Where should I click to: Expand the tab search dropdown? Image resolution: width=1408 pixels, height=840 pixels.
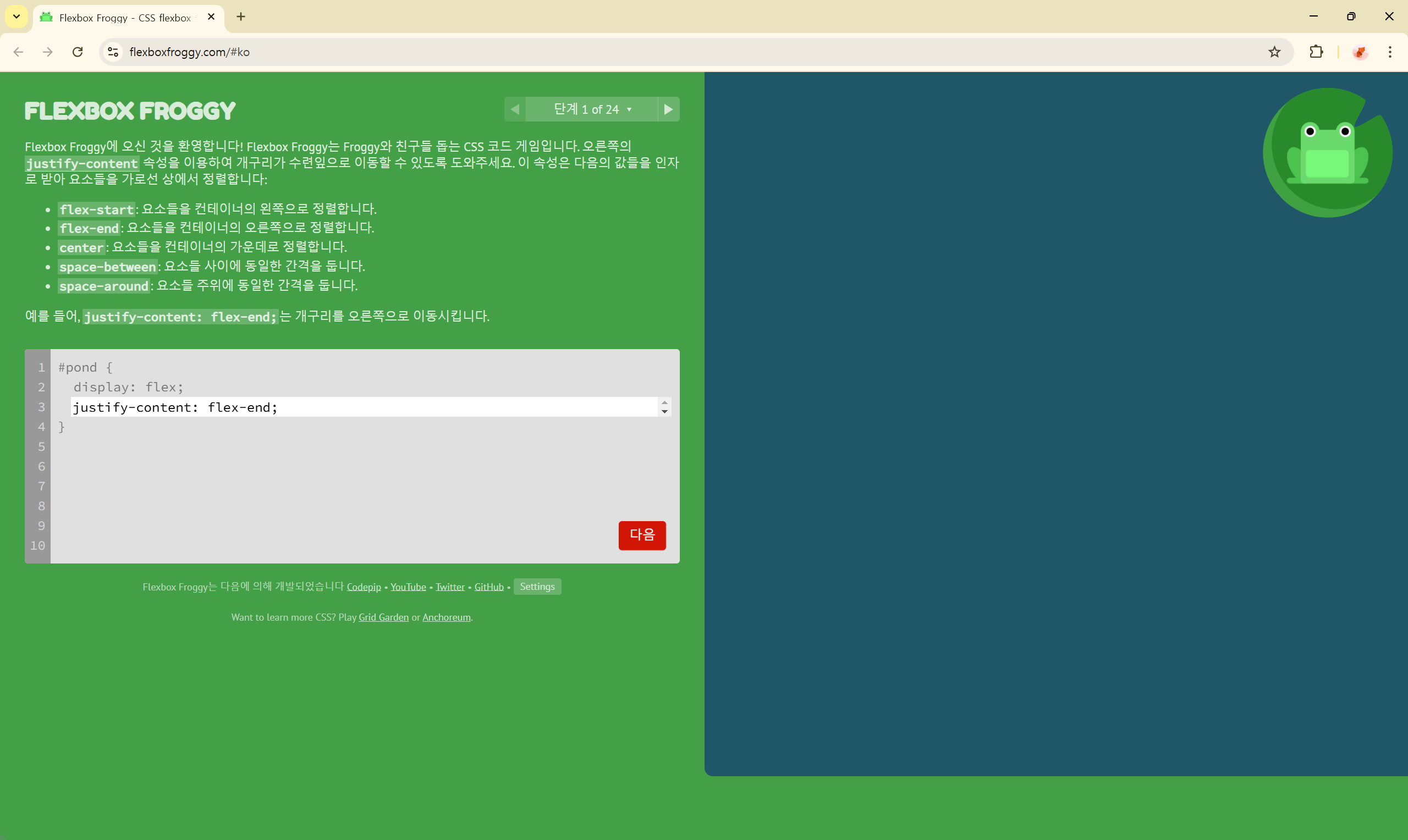pos(16,17)
